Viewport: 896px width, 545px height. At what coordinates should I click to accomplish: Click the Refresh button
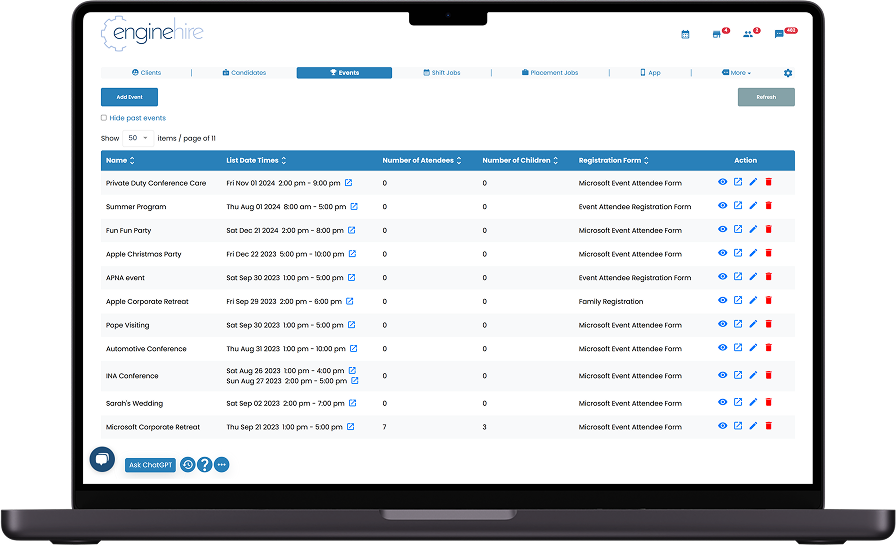click(766, 97)
